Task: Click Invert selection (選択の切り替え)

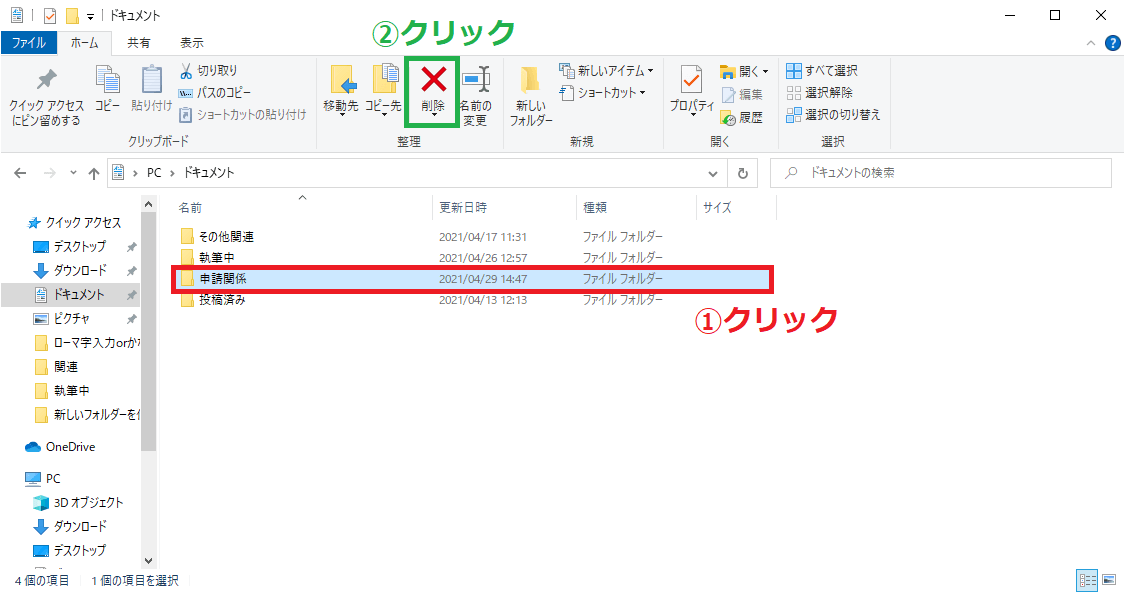Action: point(833,115)
